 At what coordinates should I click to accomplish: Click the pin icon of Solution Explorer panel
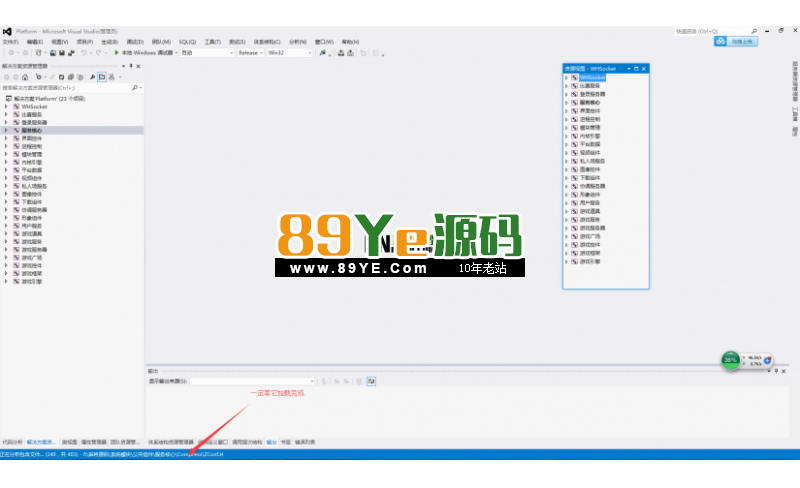(x=131, y=66)
